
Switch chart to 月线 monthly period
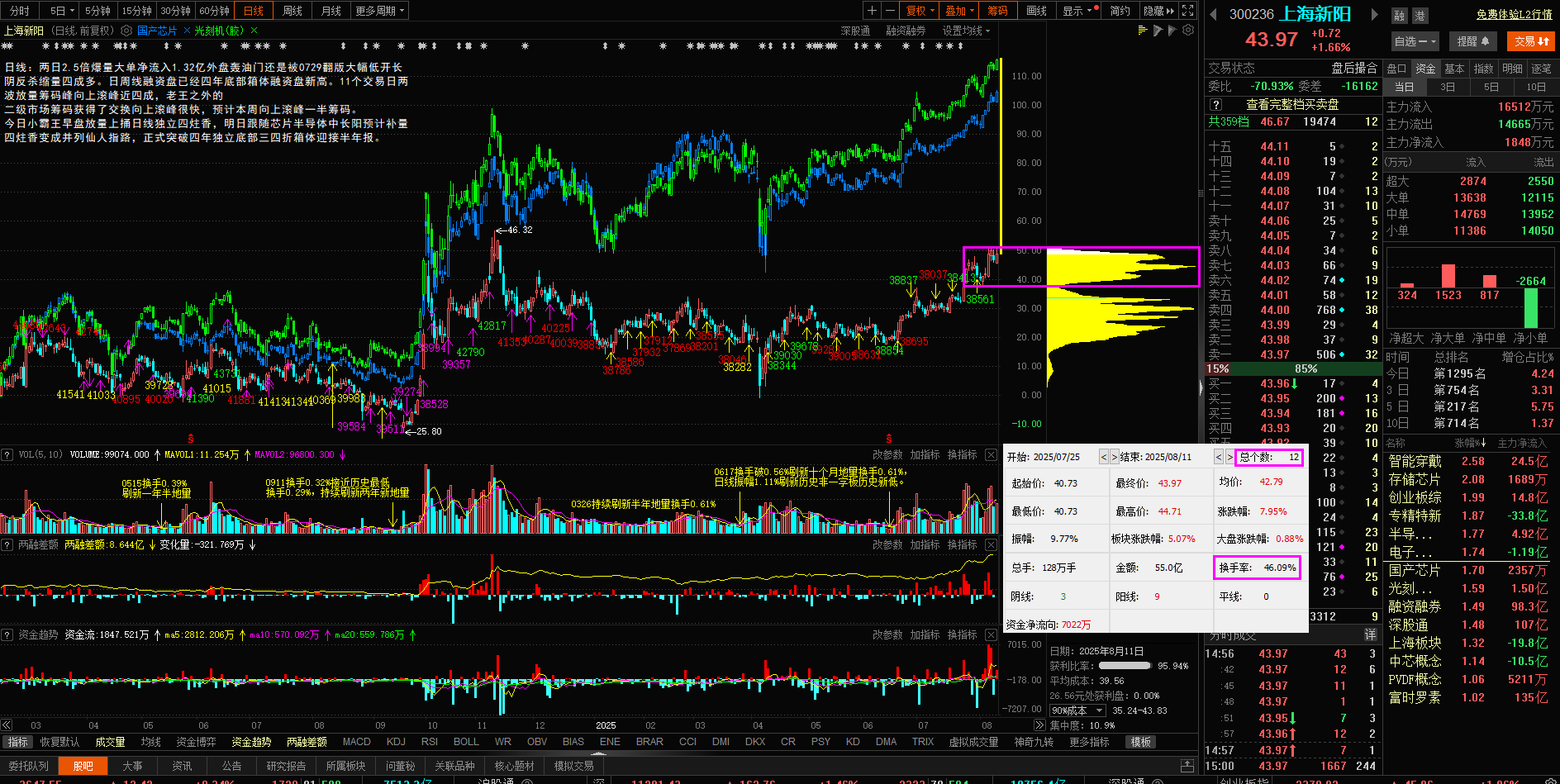[331, 11]
